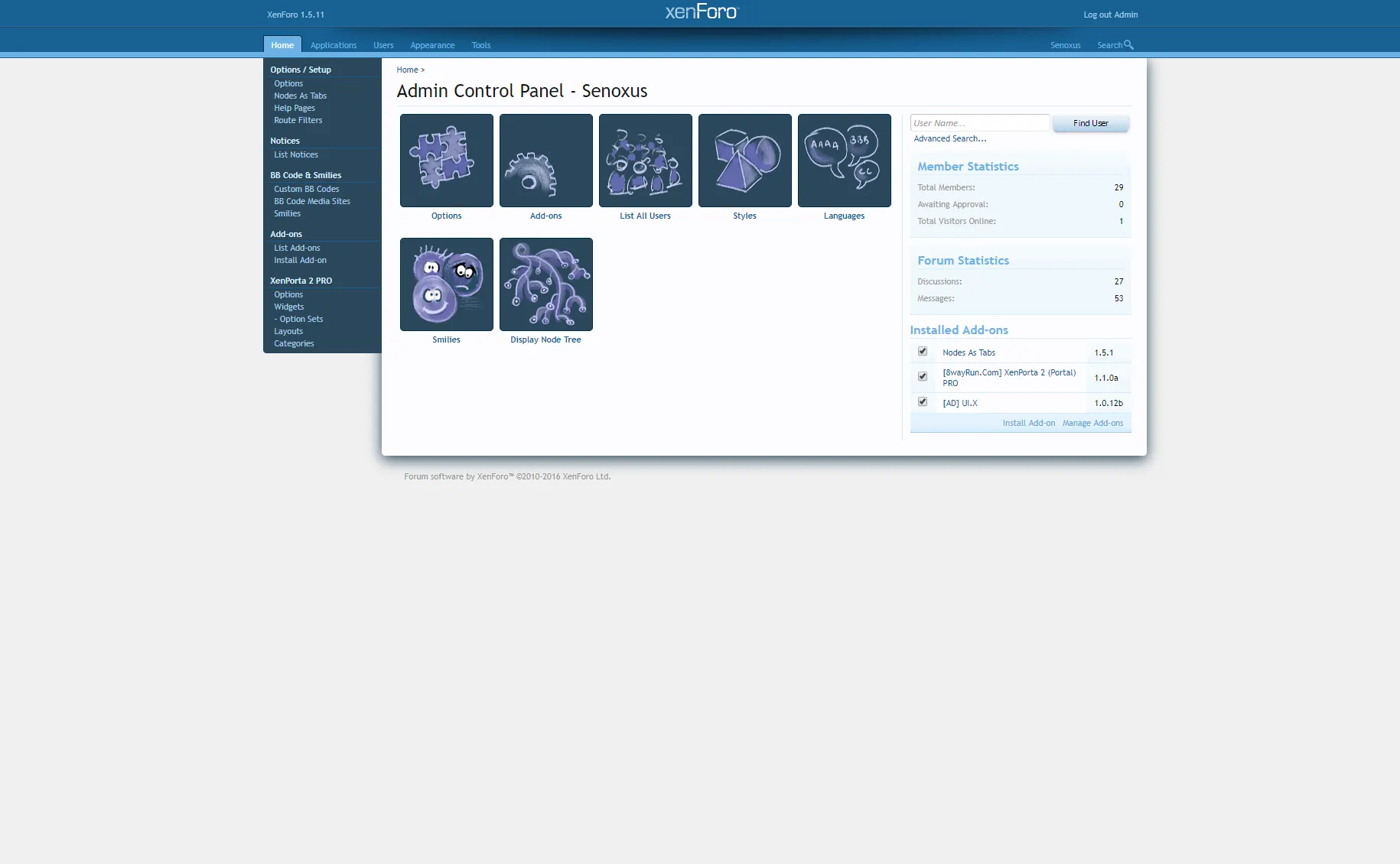Image resolution: width=1400 pixels, height=864 pixels.
Task: Open List Notices in the sidebar
Action: 296,155
